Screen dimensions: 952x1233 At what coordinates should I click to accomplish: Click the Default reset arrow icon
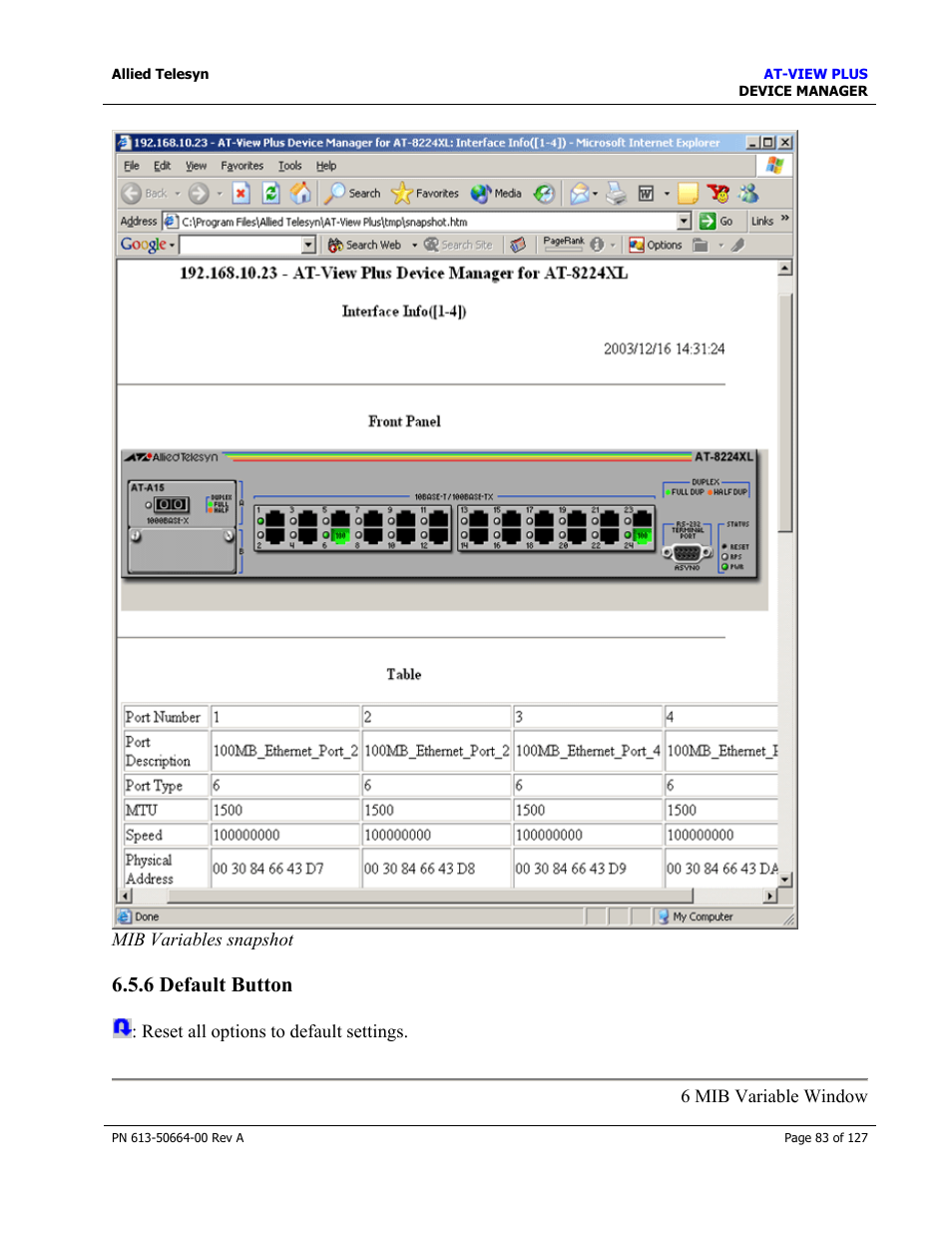(122, 1027)
